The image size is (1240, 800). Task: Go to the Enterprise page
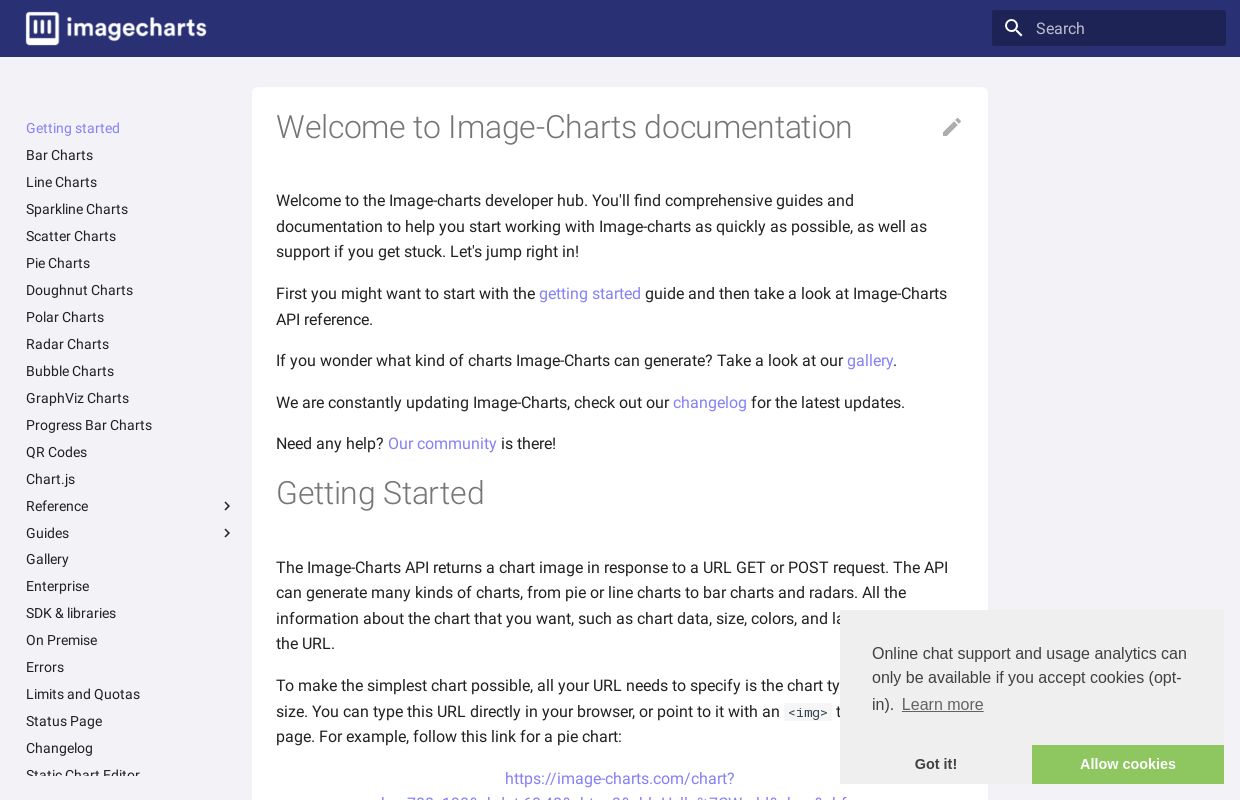click(57, 586)
